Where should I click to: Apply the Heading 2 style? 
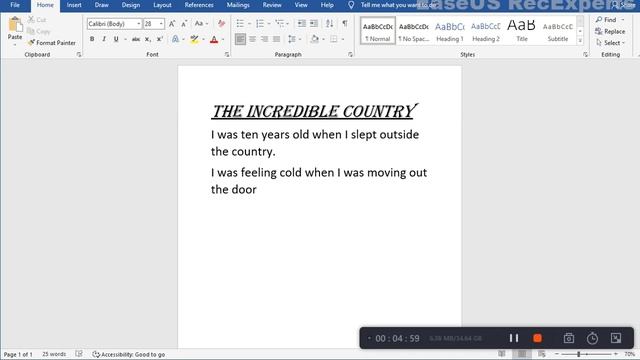pyautogui.click(x=485, y=31)
